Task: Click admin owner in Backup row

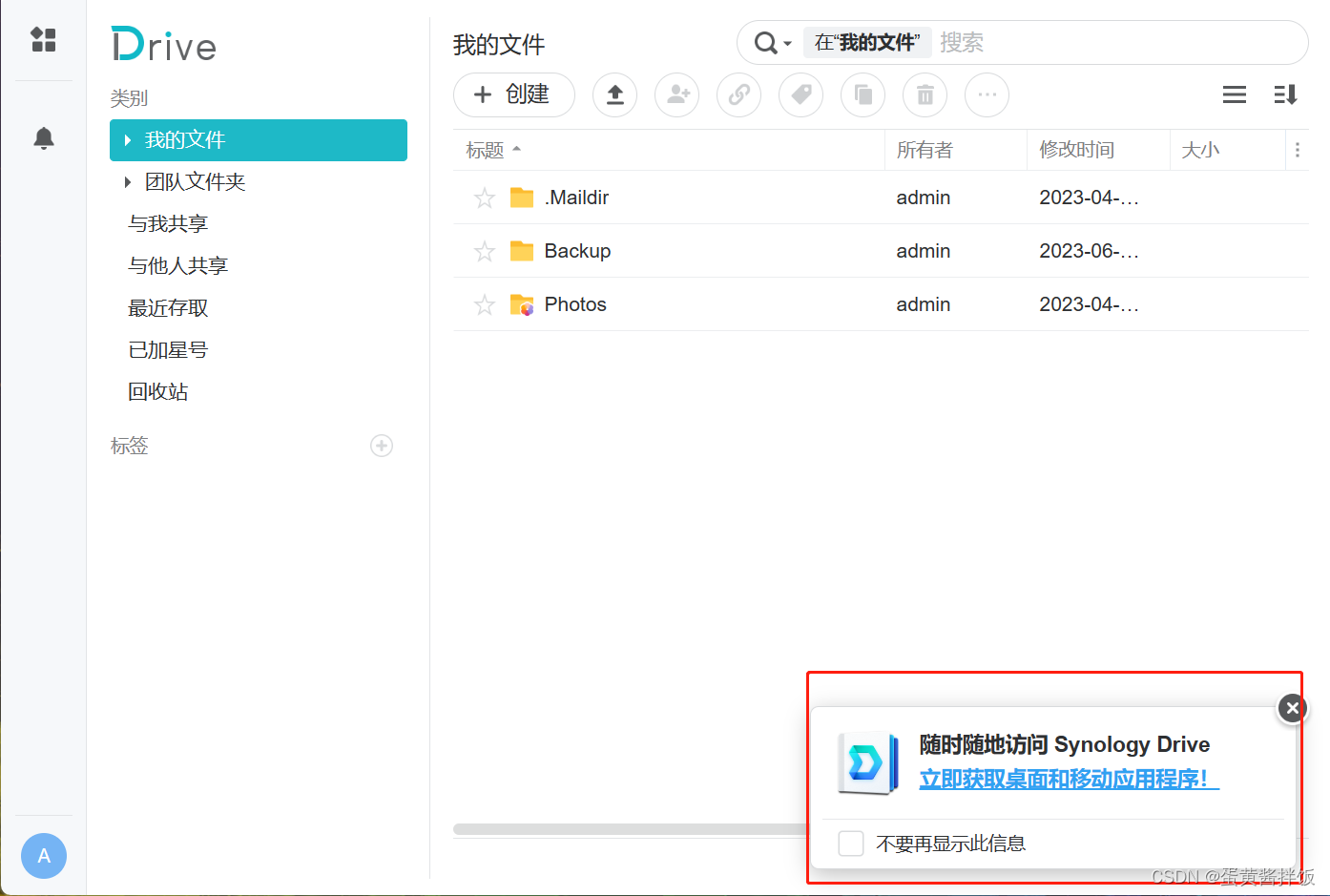Action: coord(924,251)
